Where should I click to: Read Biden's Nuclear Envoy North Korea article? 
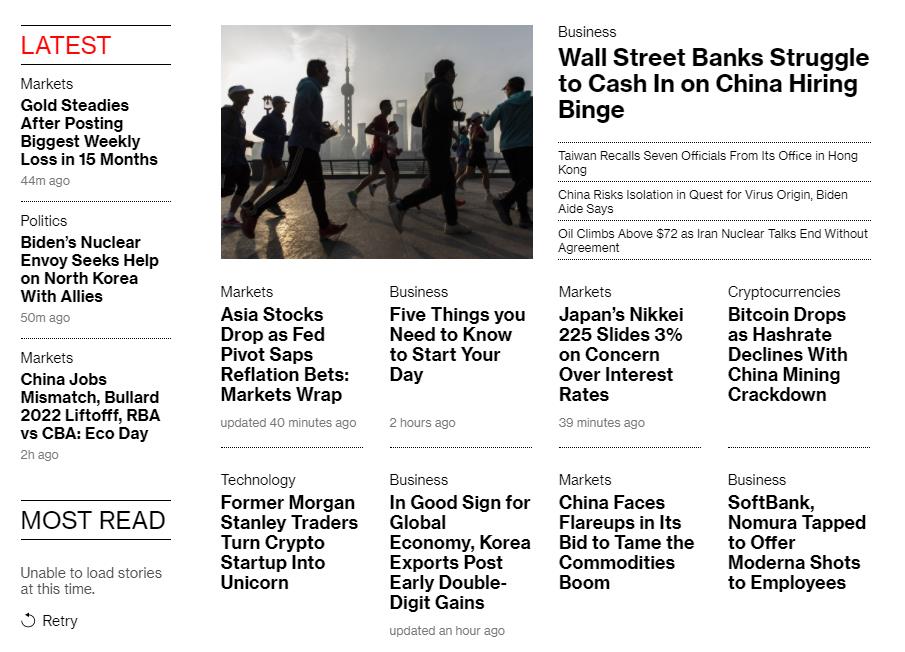(89, 269)
